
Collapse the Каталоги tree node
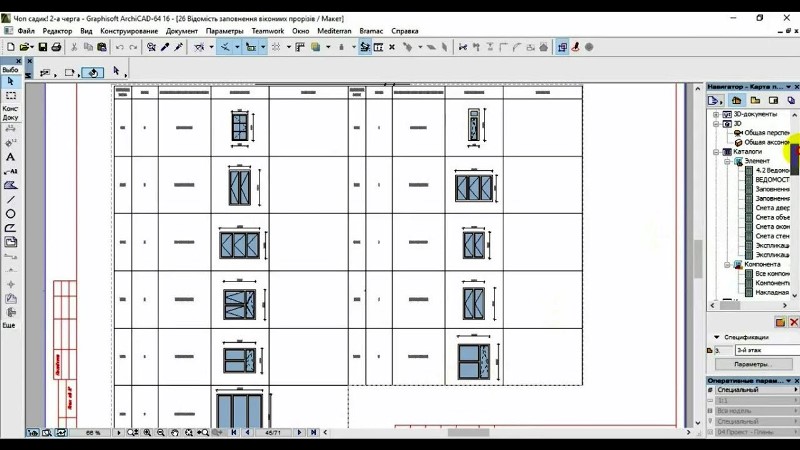click(716, 152)
